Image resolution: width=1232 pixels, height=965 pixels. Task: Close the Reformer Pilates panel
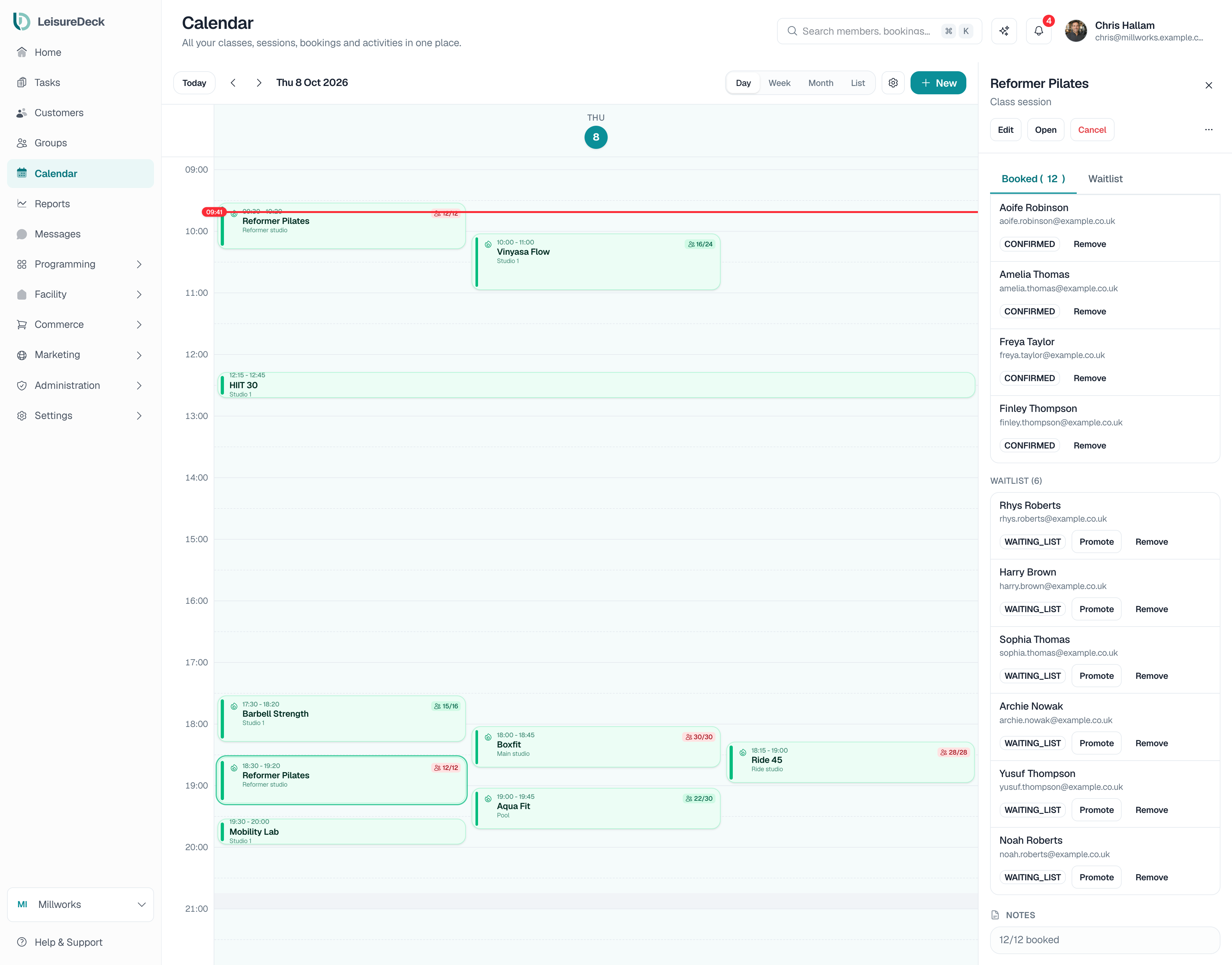click(x=1208, y=85)
